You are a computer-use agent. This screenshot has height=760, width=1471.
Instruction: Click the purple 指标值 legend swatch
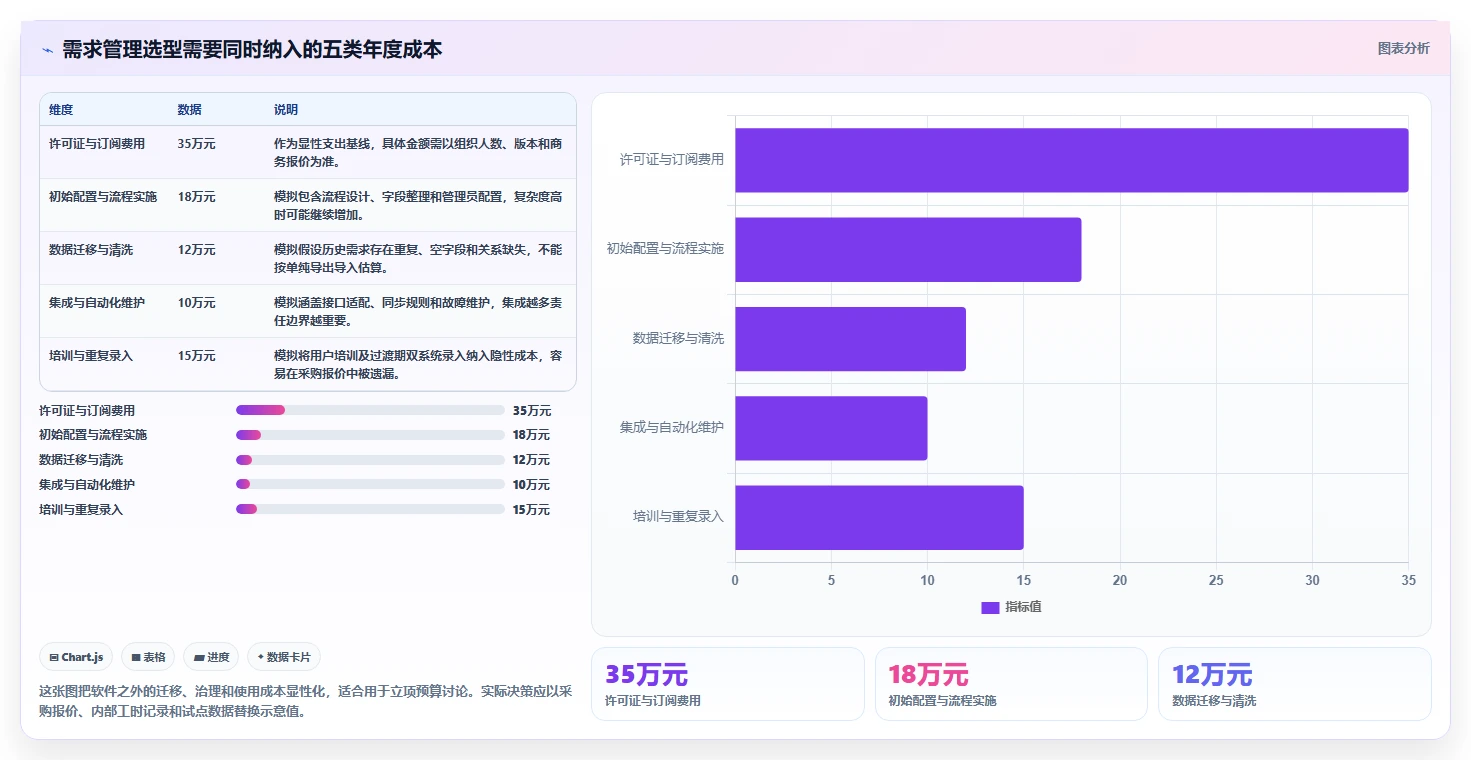[x=990, y=607]
